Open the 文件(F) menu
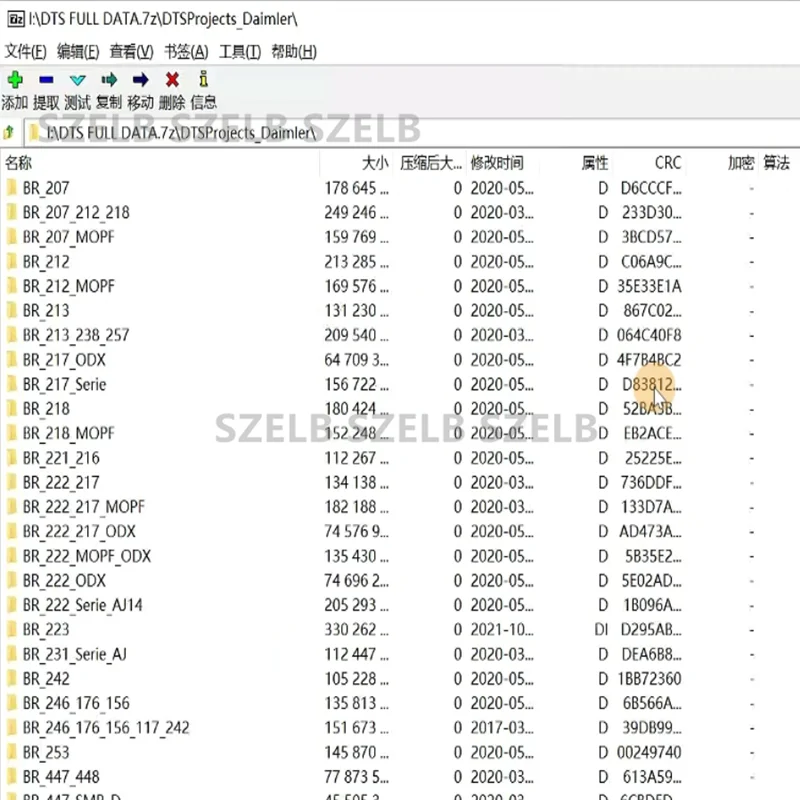This screenshot has width=800, height=800. click(x=26, y=52)
